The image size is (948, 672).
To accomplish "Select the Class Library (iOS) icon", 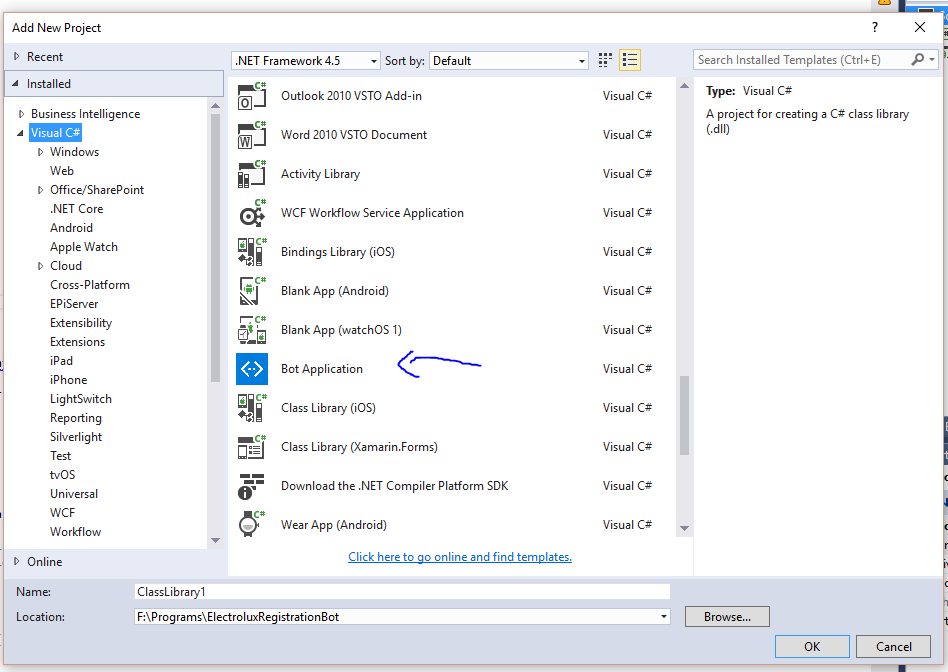I will 252,408.
